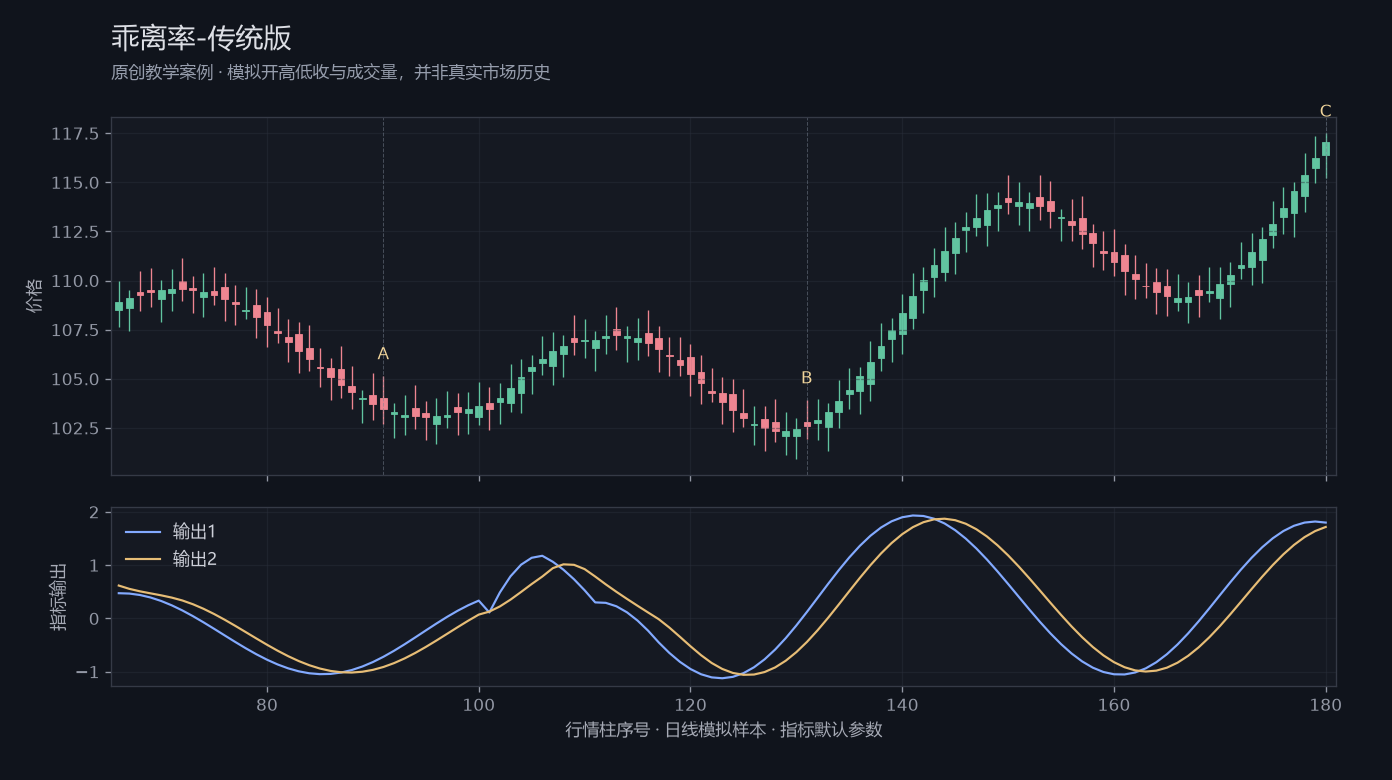
Task: Select marker label A on the price chart
Action: [x=383, y=354]
